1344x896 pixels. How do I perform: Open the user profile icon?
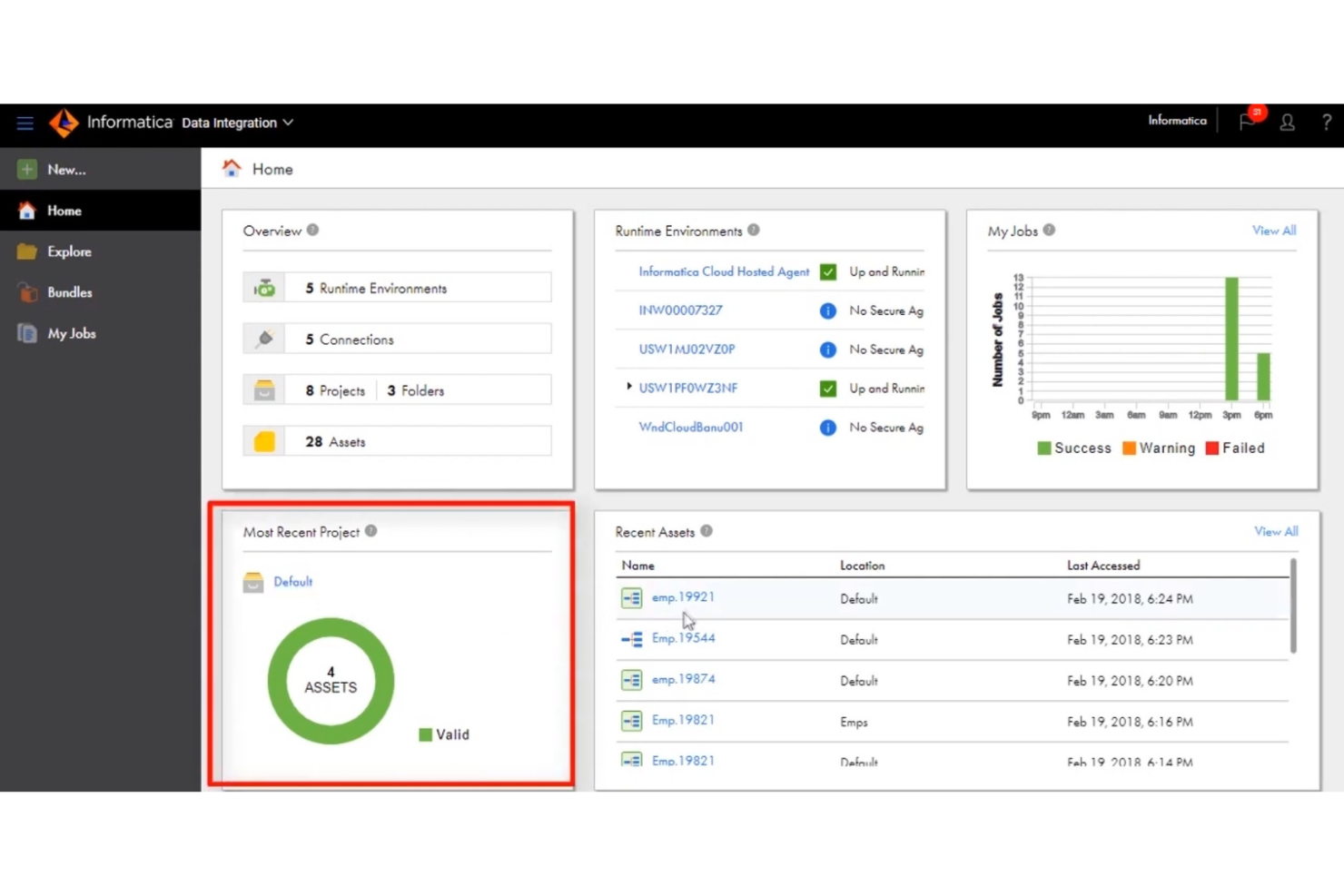pos(1287,122)
